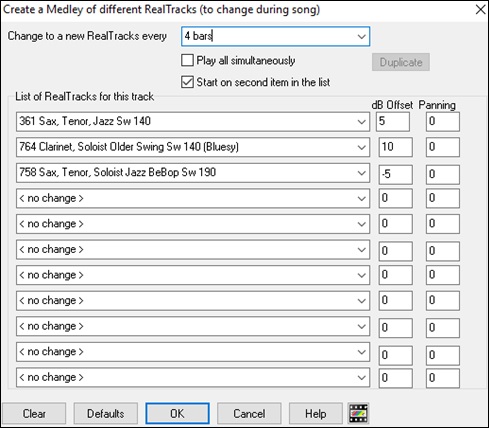Edit Panning field for 758 Sax Tenor row
The image size is (489, 428).
(443, 174)
